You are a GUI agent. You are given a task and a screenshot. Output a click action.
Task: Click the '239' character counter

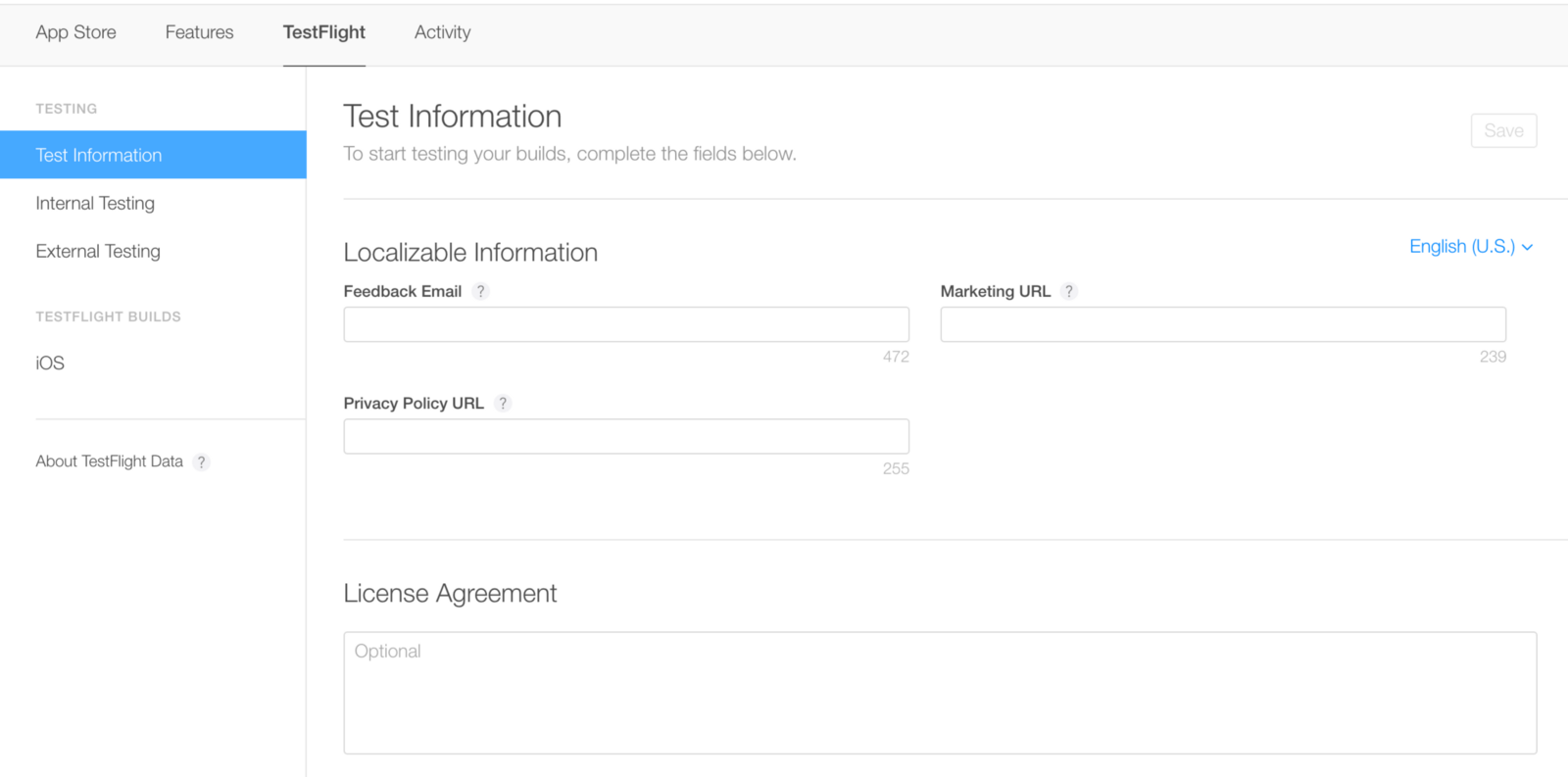coord(1493,357)
